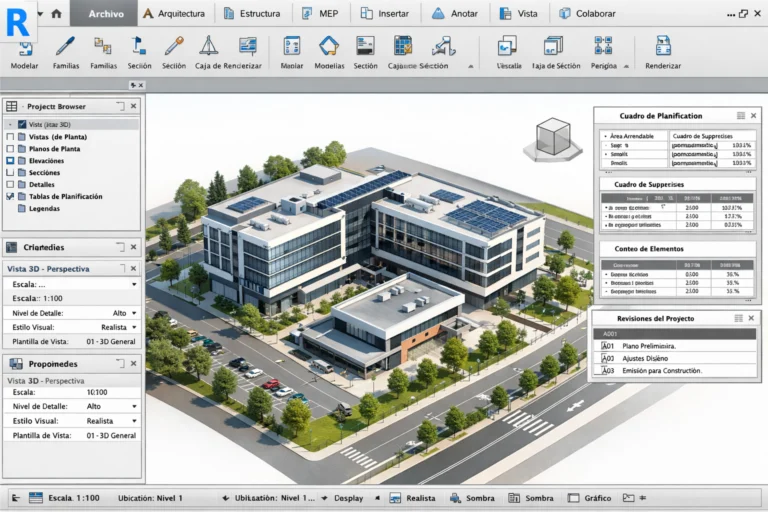Click the Iaja de Sectión icon
The height and width of the screenshot is (512, 768).
click(x=554, y=46)
